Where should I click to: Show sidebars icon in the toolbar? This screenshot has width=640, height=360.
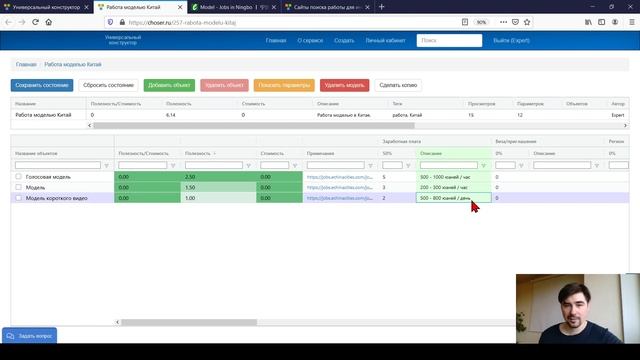(x=602, y=22)
